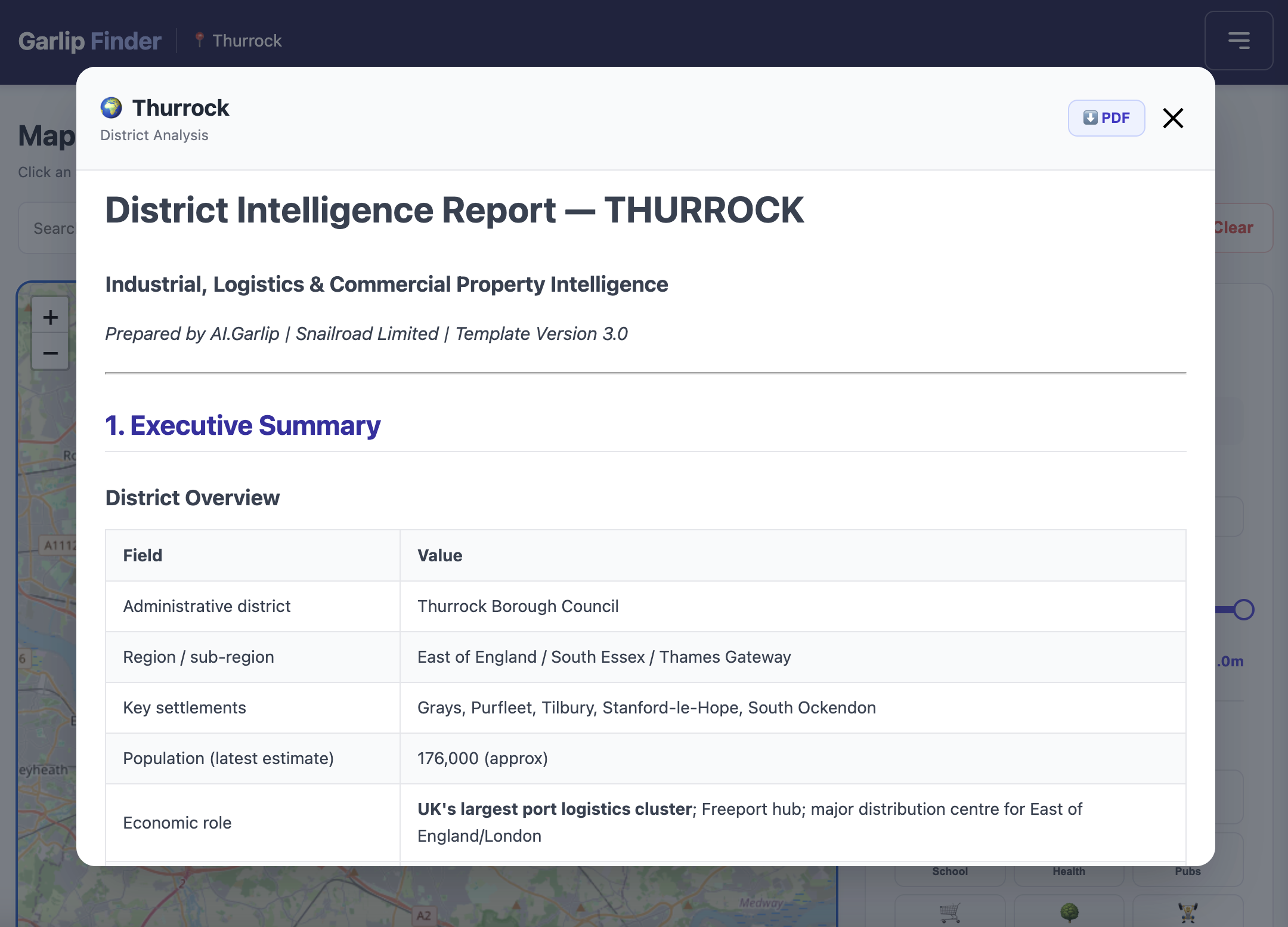Click the 'Economic role' cell

click(253, 823)
